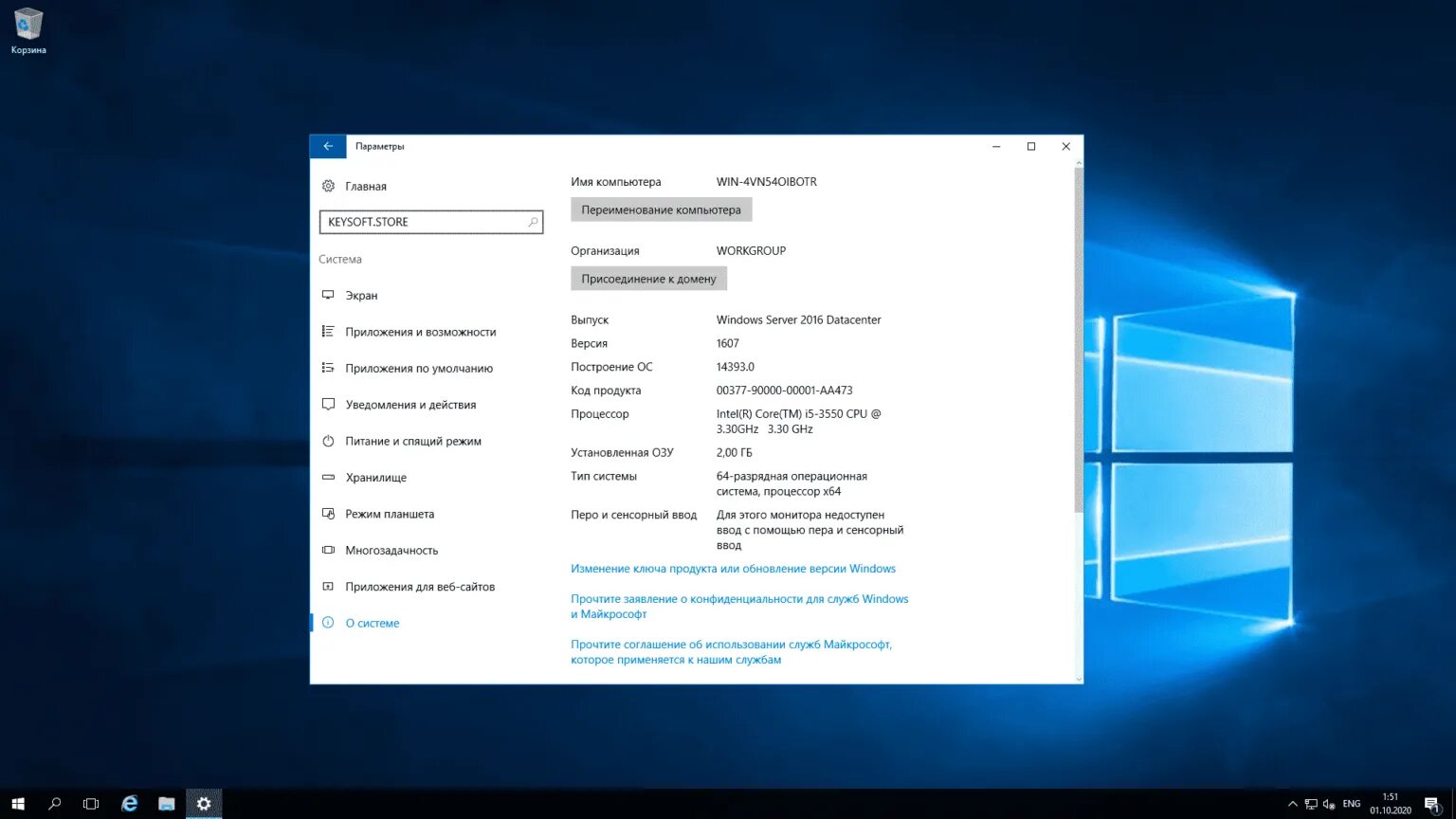Screen dimensions: 1456x819
Task: Click the gear icon next to Главная
Action: 327,186
